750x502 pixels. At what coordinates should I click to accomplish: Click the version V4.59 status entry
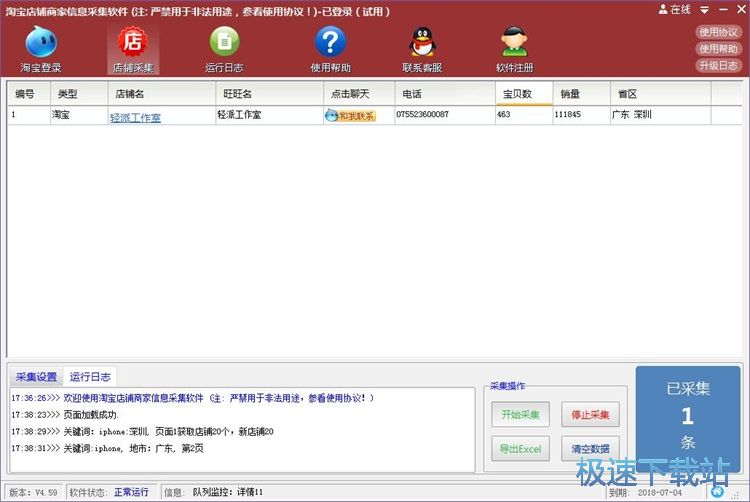pyautogui.click(x=33, y=492)
